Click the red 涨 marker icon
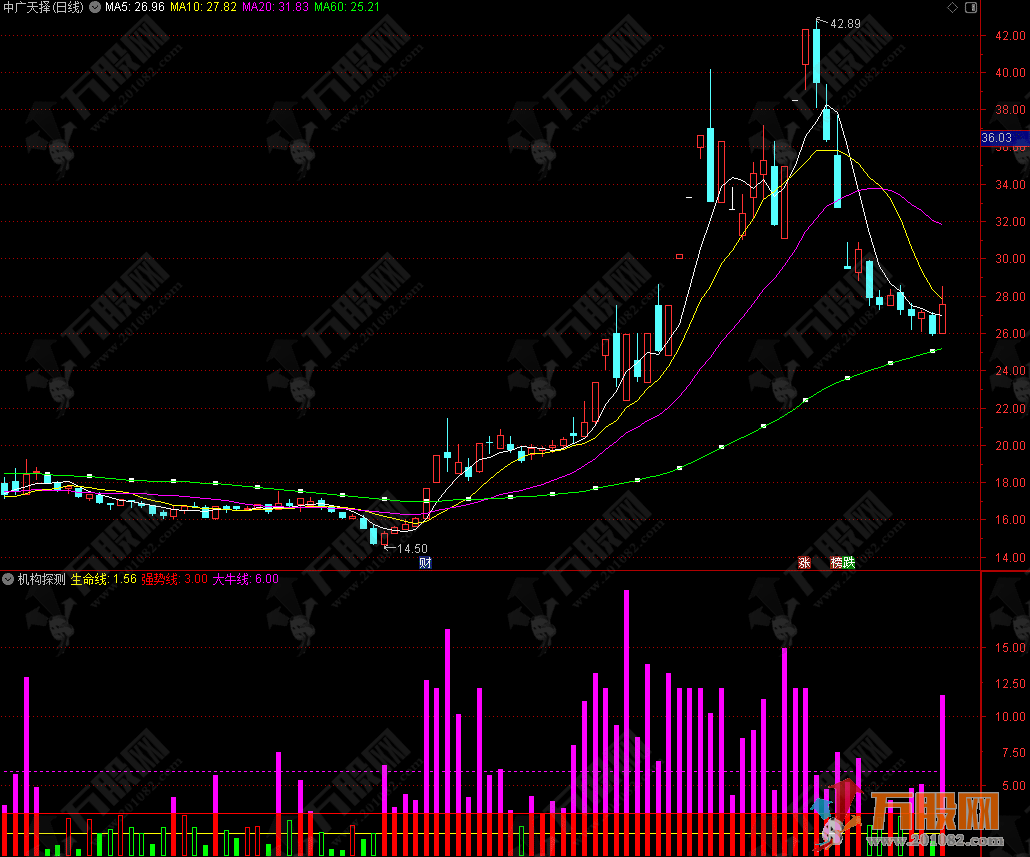 [x=803, y=563]
